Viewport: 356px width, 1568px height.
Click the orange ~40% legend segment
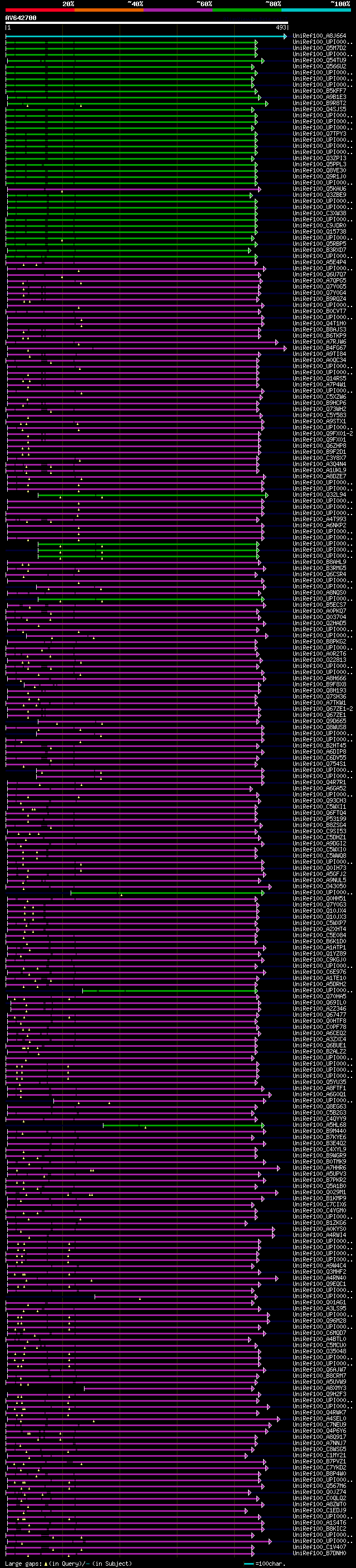(109, 10)
